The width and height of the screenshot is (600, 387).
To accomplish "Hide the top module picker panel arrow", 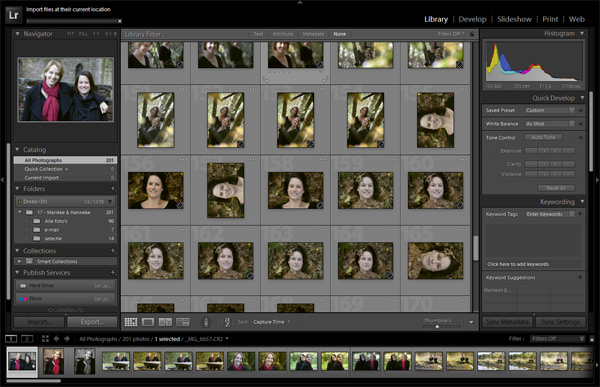I will [300, 2].
